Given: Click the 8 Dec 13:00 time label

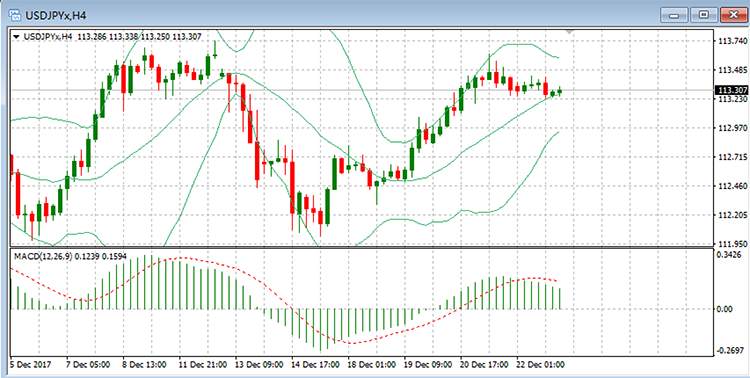Looking at the screenshot, I should (x=144, y=365).
